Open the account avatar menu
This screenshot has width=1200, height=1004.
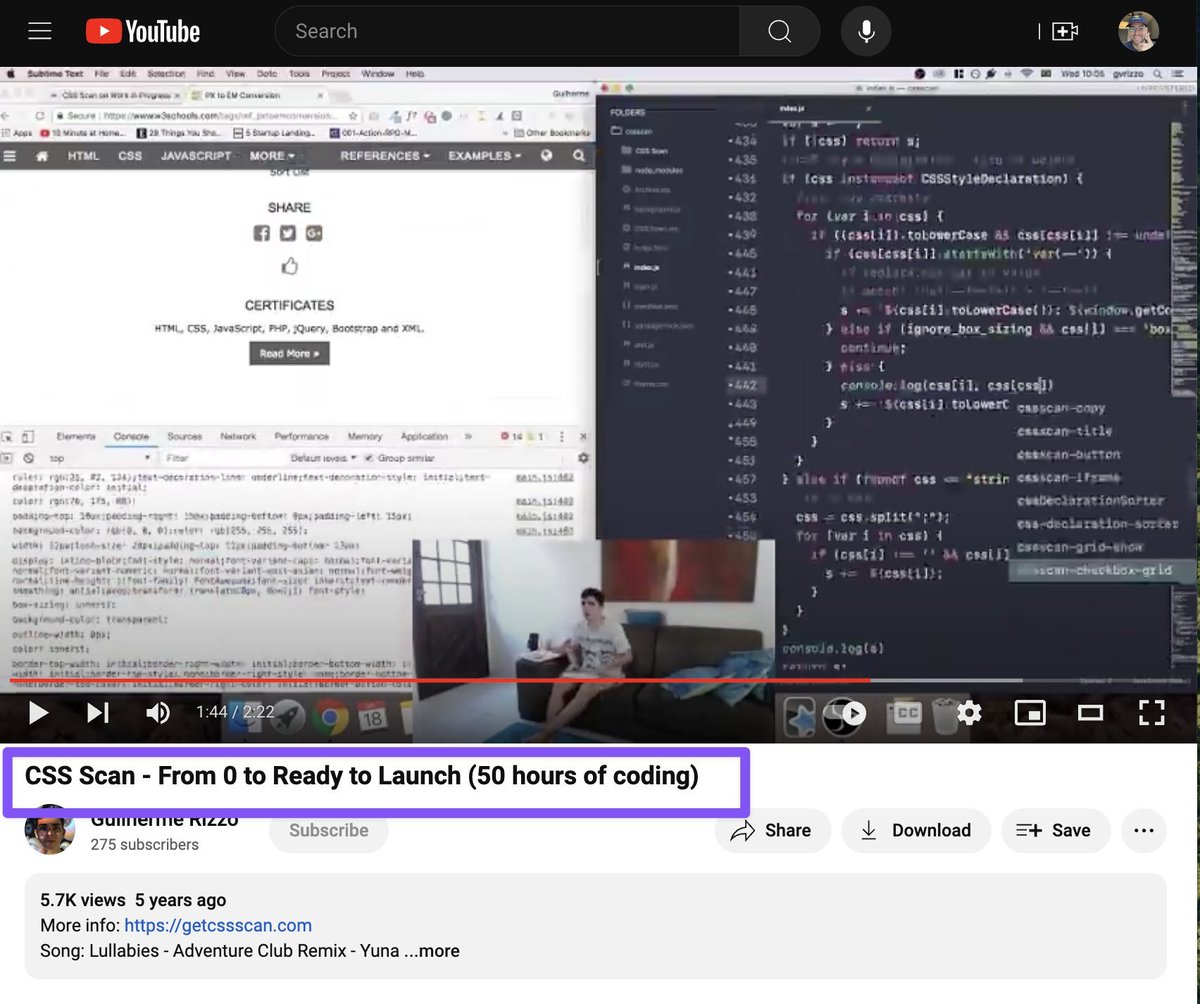pos(1138,31)
